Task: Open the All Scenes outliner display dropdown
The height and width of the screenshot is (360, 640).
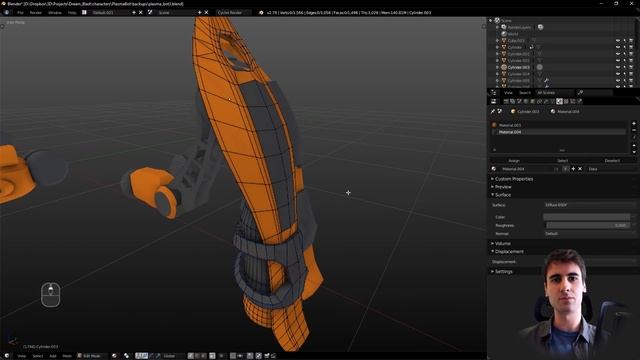Action: (x=554, y=93)
